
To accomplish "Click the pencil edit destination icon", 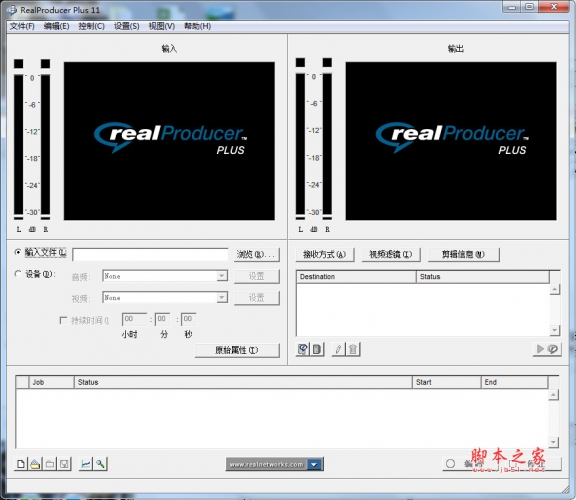I will pos(338,349).
